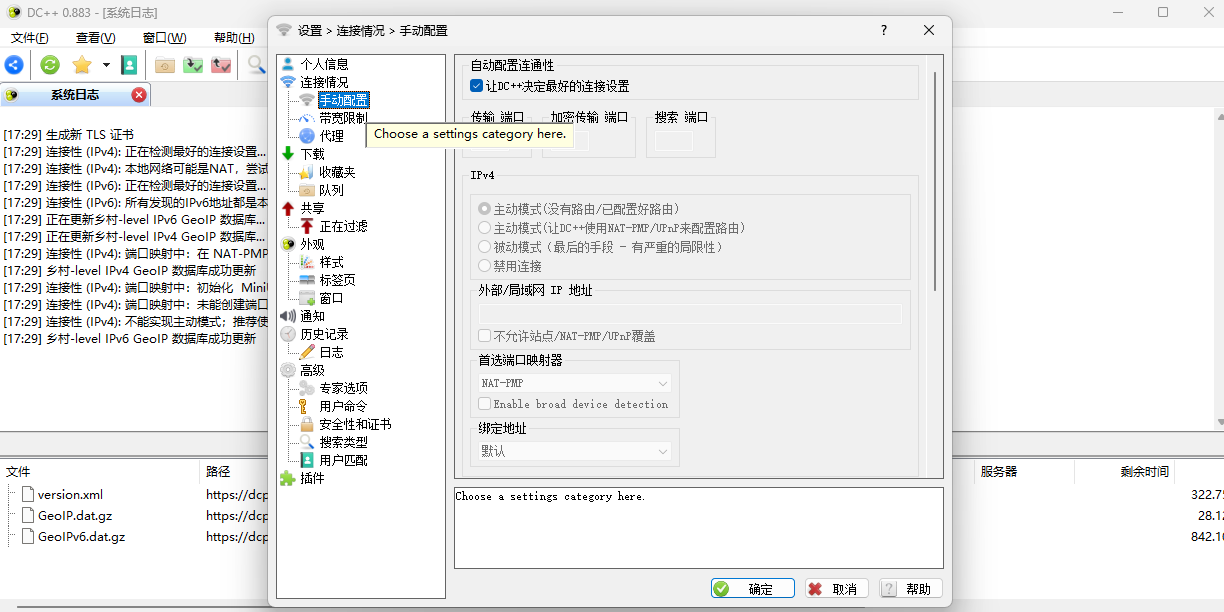Select 插件 category with puzzle icon
The image size is (1224, 612).
tap(312, 478)
